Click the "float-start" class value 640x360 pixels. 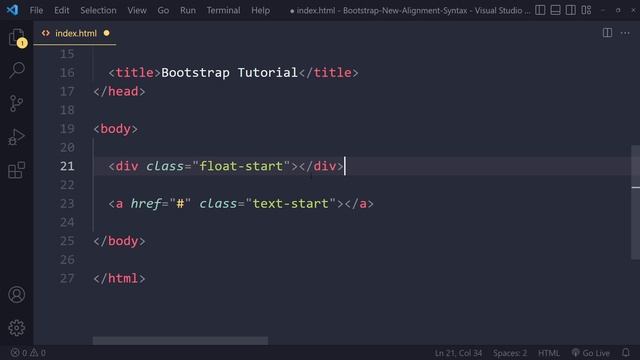pos(241,166)
